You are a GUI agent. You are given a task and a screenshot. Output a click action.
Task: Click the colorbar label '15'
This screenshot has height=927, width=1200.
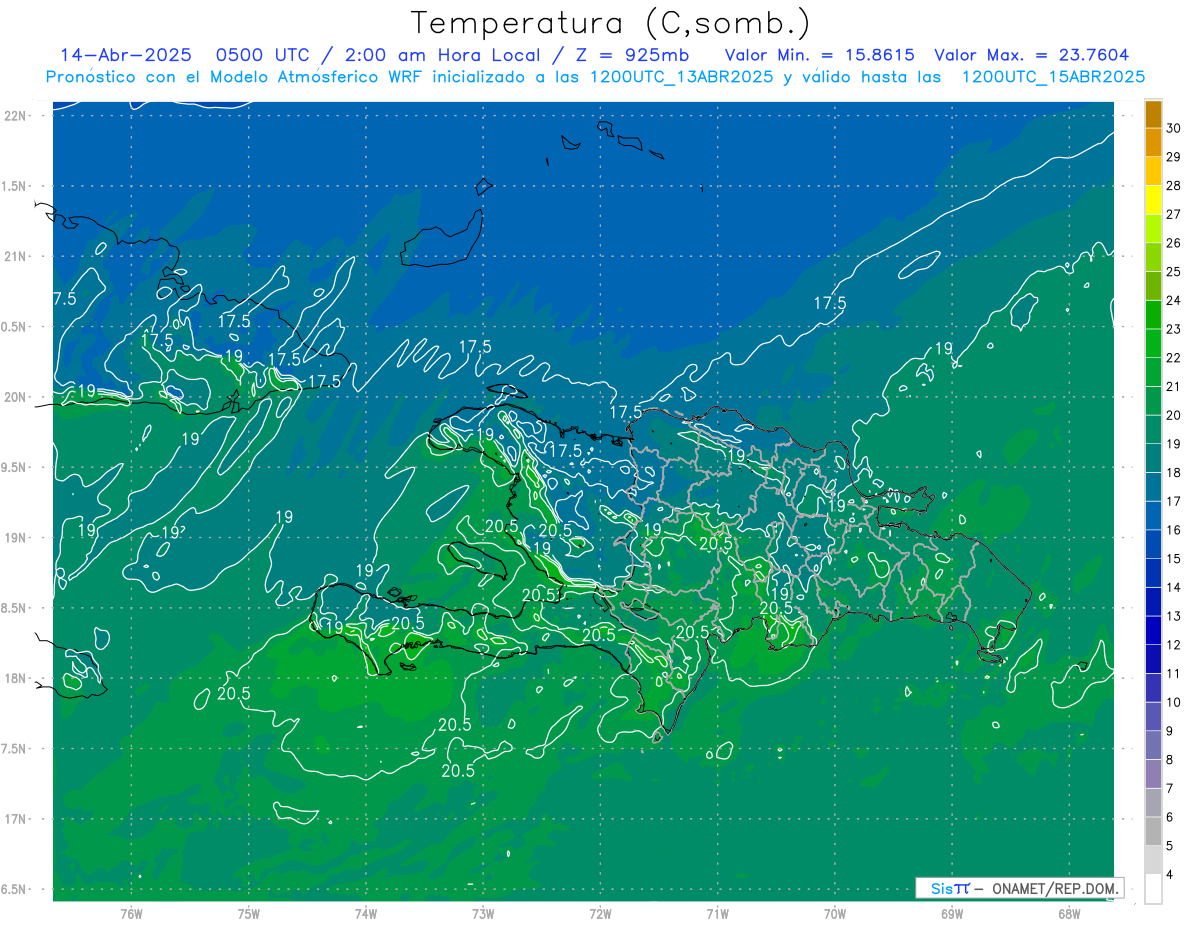point(1174,558)
